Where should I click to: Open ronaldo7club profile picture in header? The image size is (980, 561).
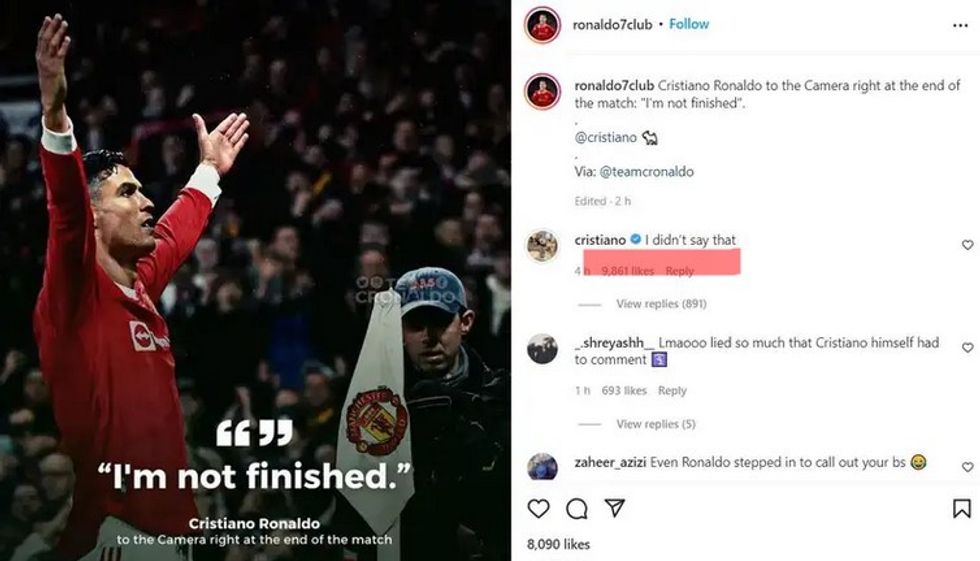542,25
